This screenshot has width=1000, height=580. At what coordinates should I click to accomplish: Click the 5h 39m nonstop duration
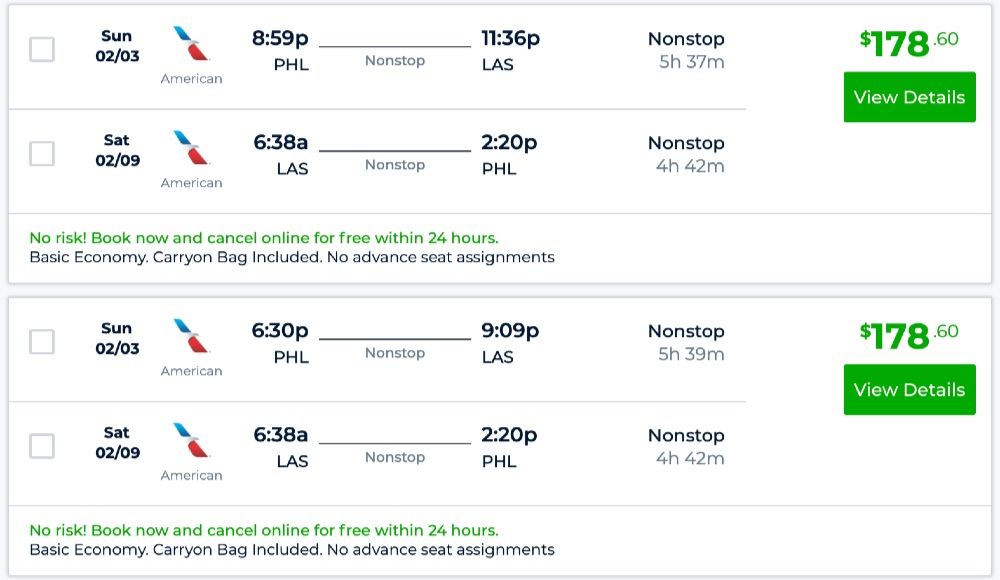click(x=691, y=354)
